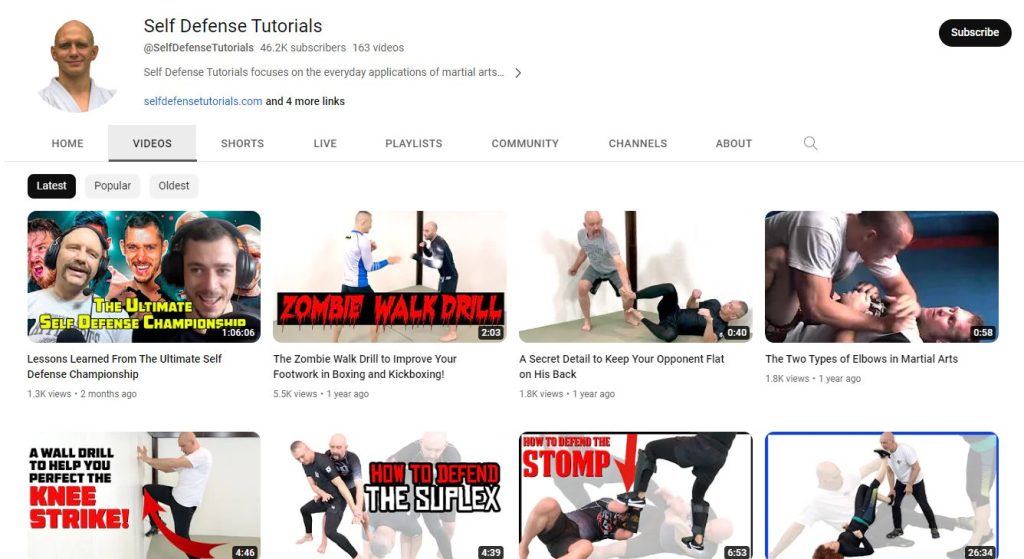This screenshot has width=1024, height=559.
Task: Open the Channels tab
Action: click(638, 143)
